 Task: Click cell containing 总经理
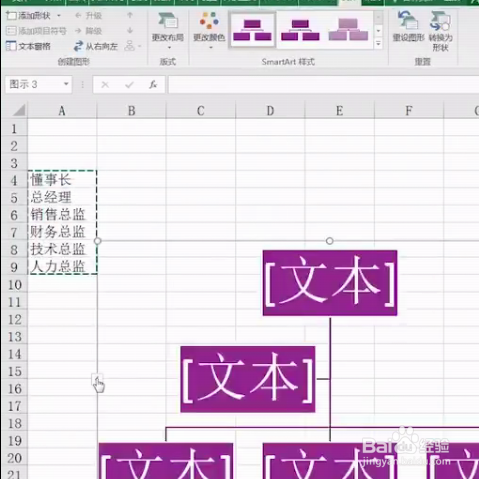click(x=62, y=197)
